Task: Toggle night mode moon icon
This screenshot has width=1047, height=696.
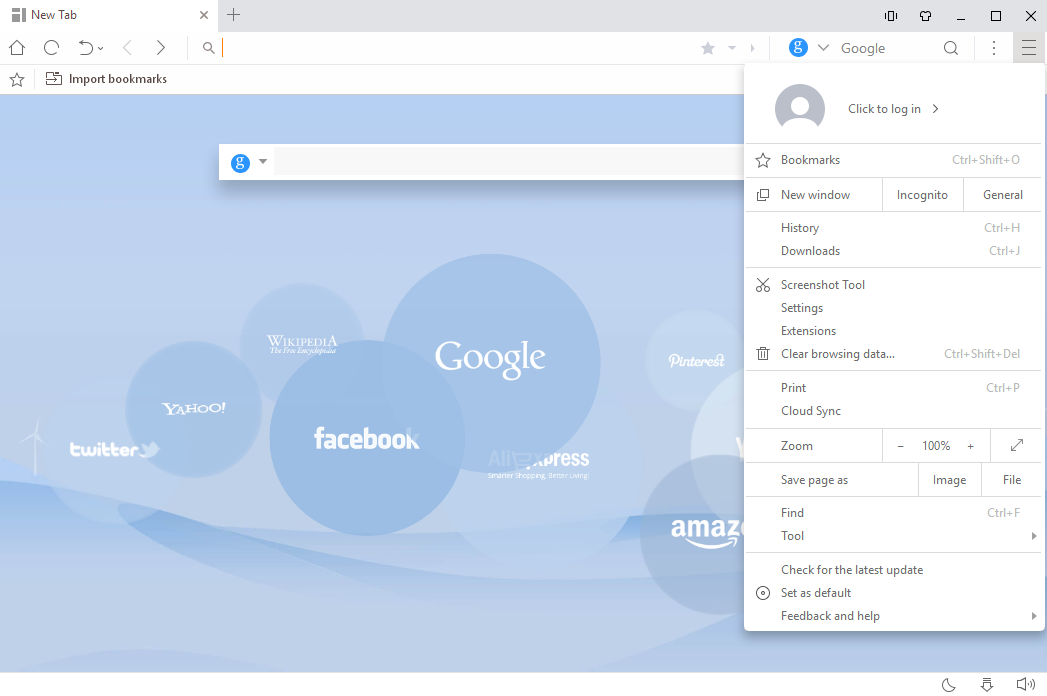Action: pos(948,685)
